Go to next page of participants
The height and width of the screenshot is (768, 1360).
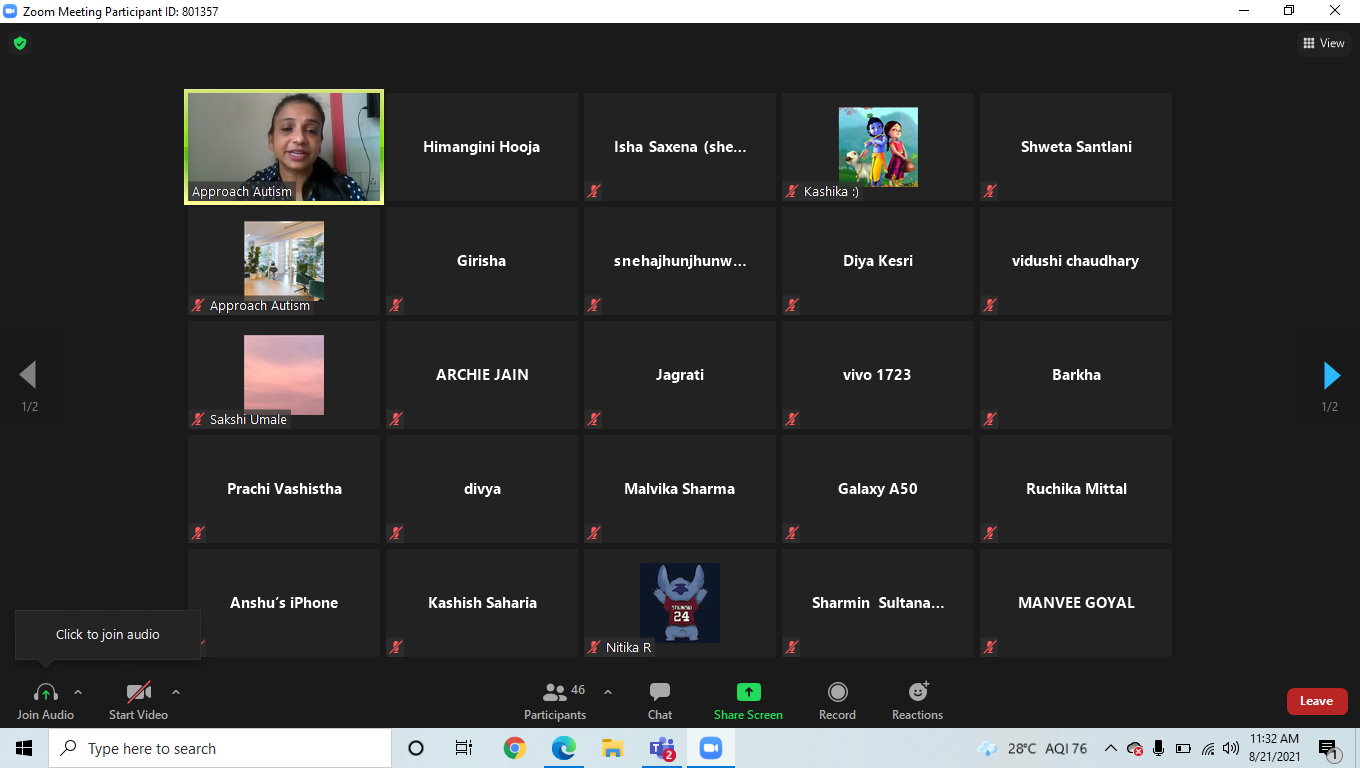click(1331, 375)
